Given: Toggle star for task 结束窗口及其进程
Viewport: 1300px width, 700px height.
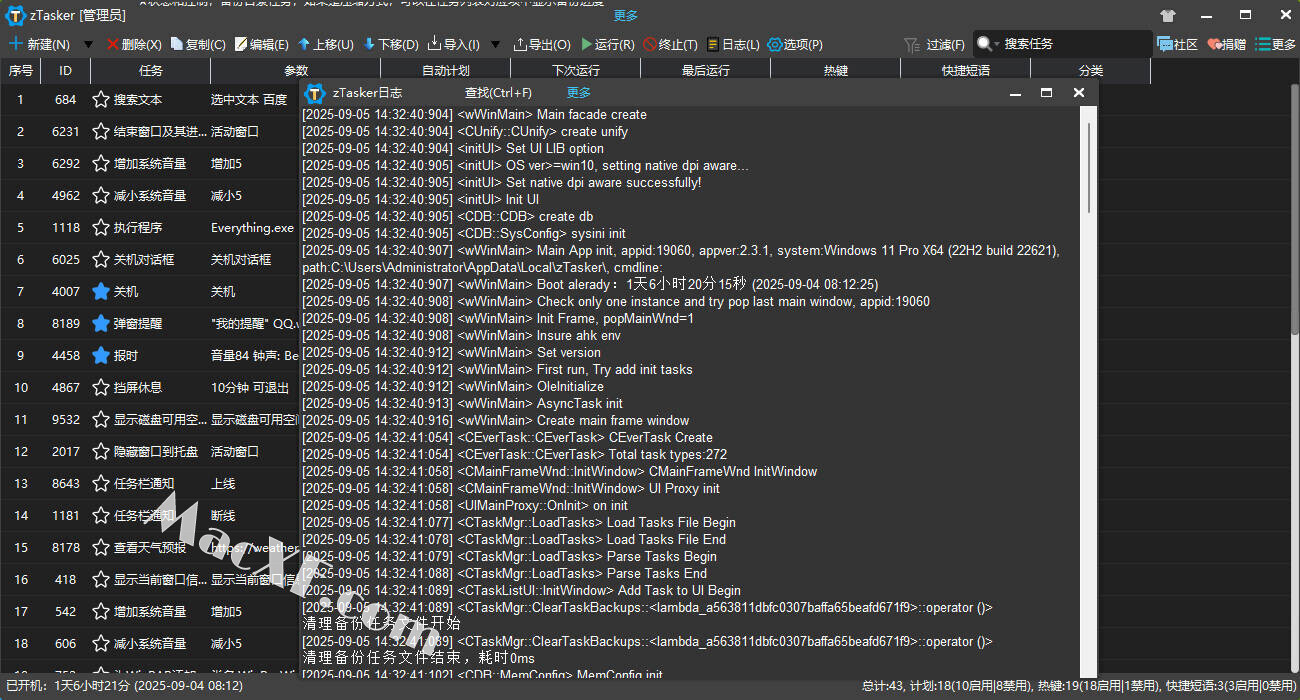Looking at the screenshot, I should point(100,132).
